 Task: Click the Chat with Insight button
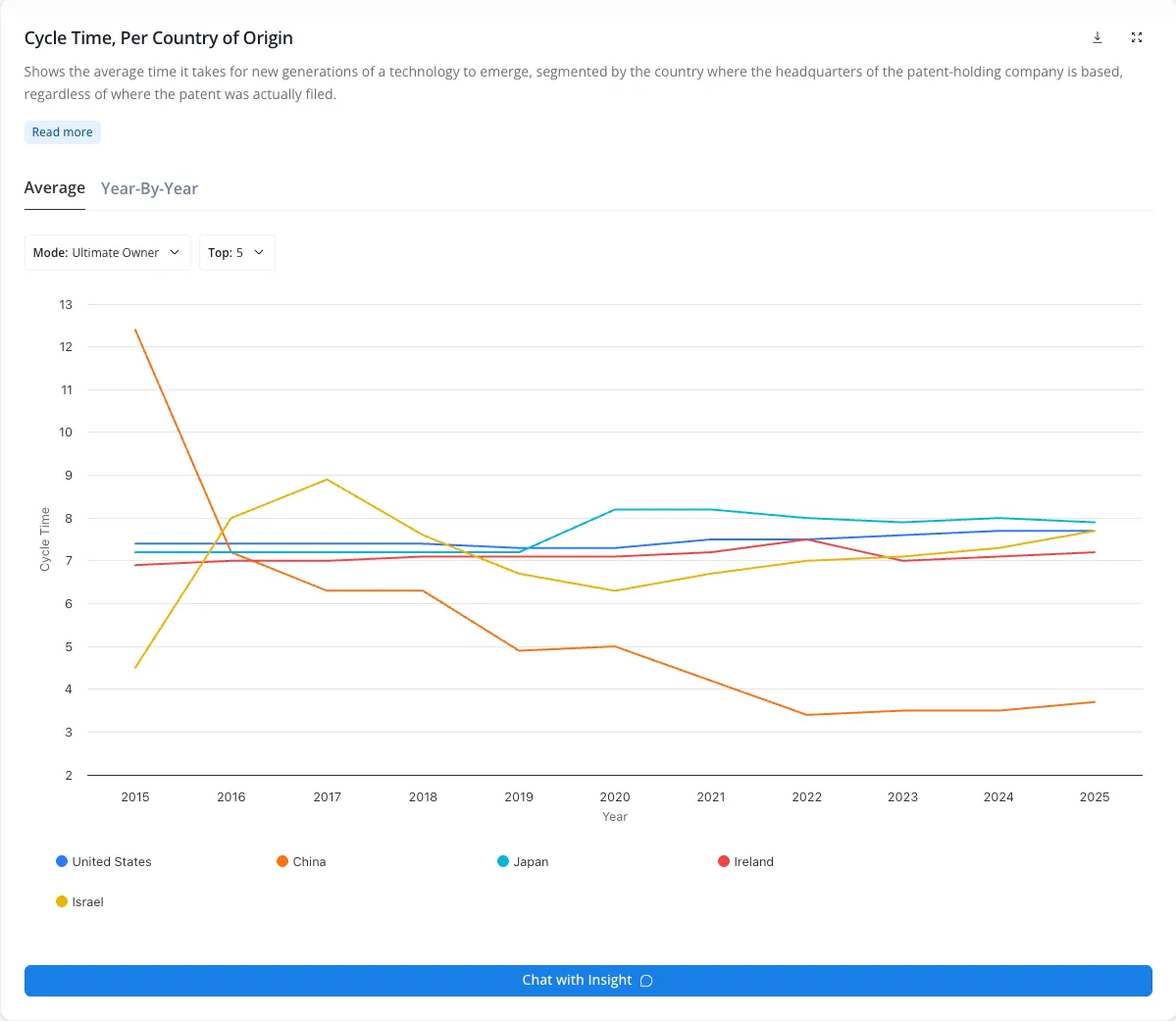[588, 981]
